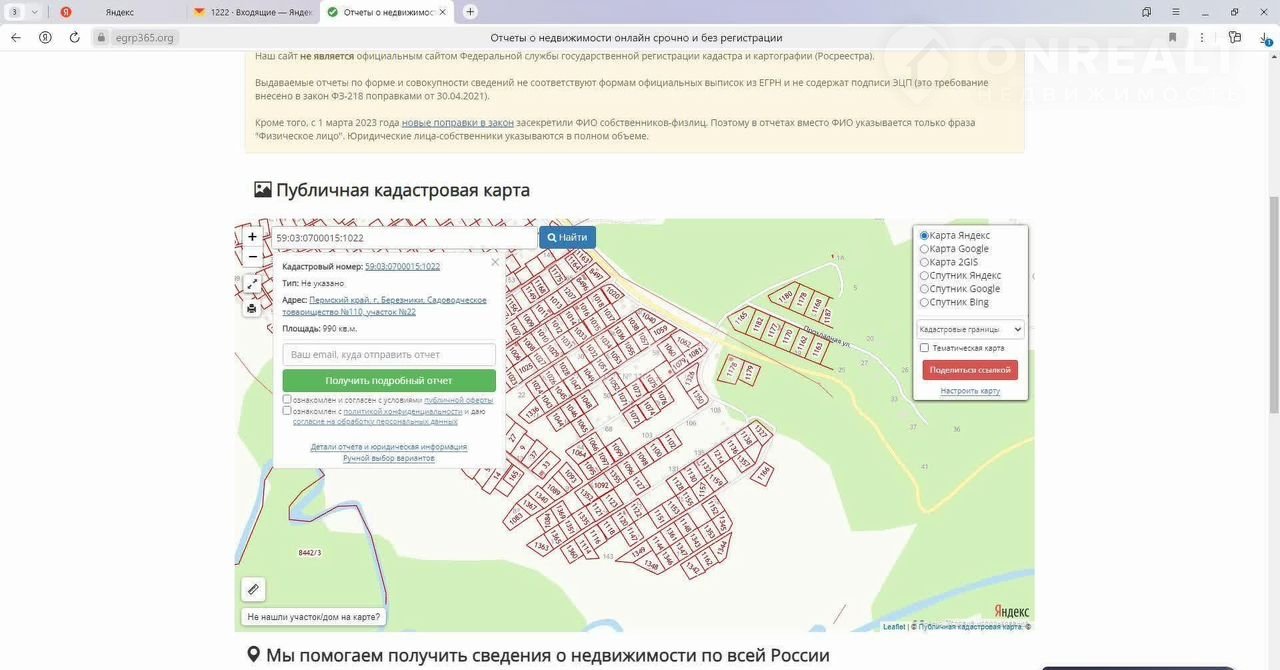Viewport: 1280px width, 670px height.
Task: Click the email input field for report
Action: click(388, 355)
